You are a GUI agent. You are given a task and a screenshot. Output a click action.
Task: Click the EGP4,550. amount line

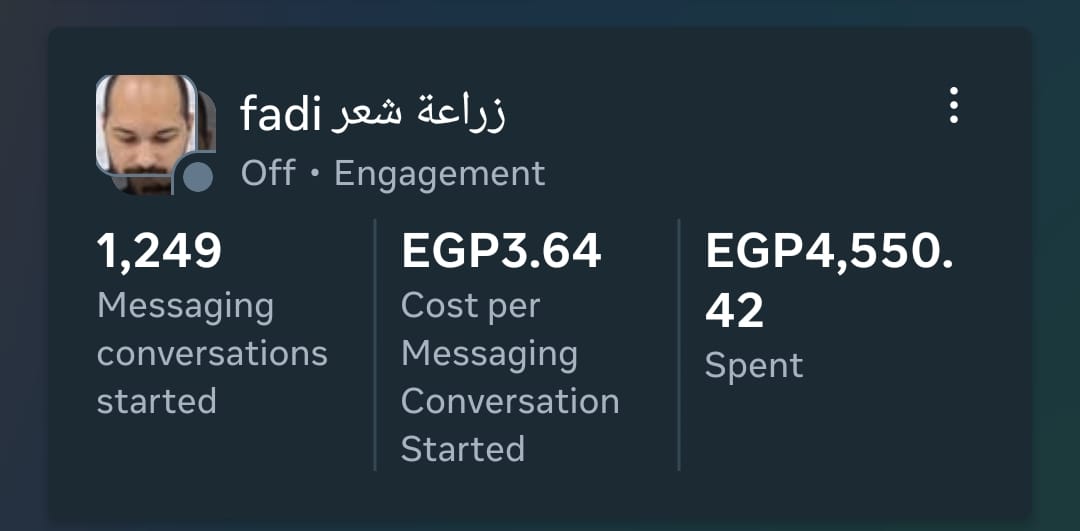click(829, 251)
